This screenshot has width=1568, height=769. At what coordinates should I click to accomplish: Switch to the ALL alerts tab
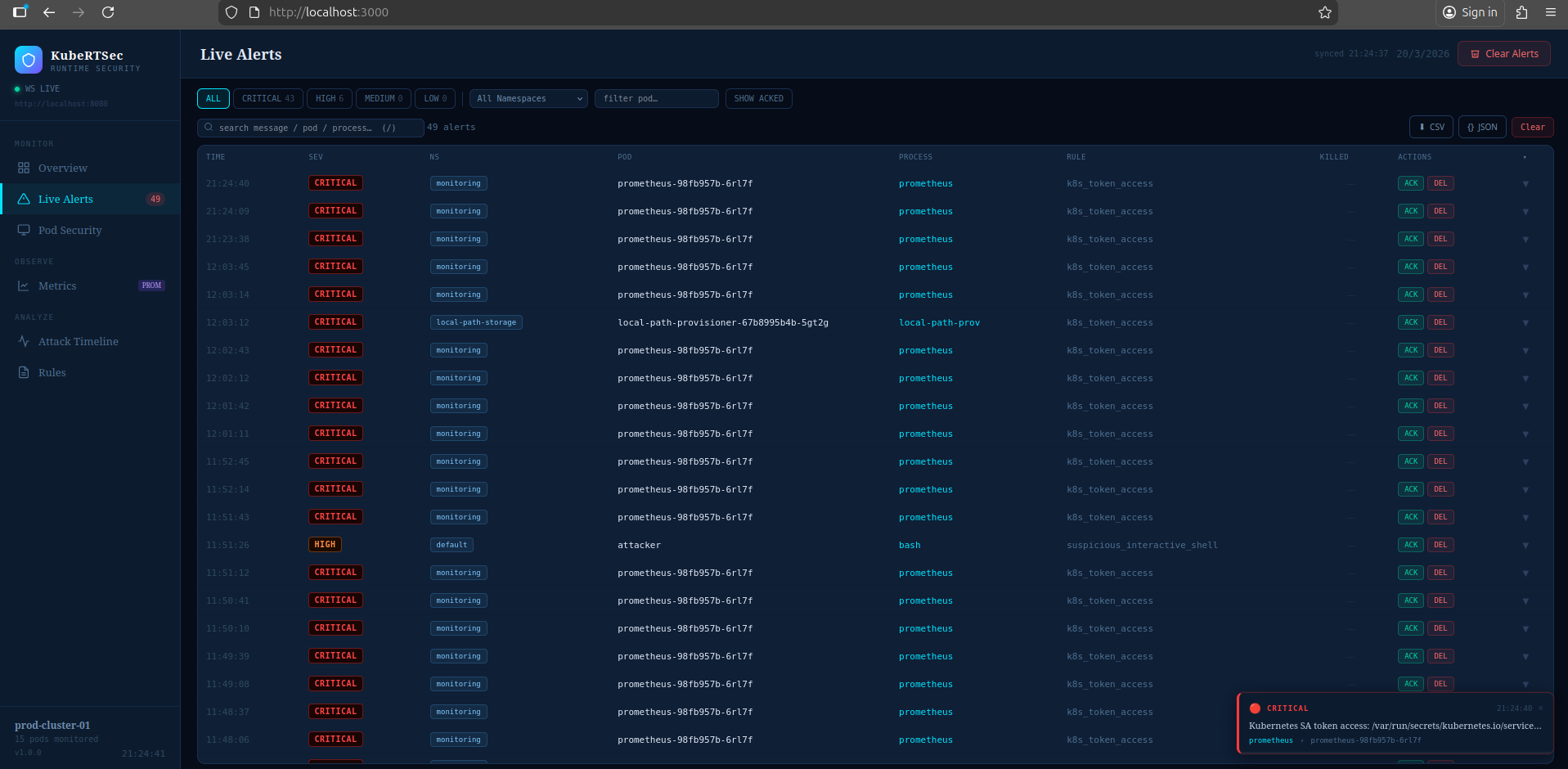point(213,98)
